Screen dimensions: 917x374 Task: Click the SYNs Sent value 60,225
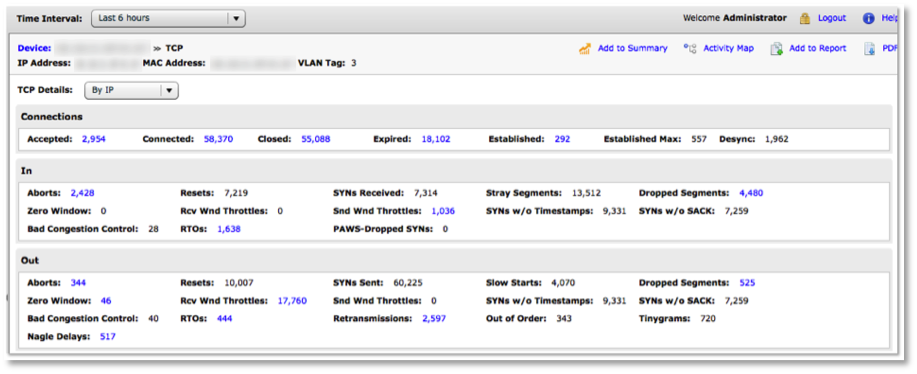click(408, 283)
